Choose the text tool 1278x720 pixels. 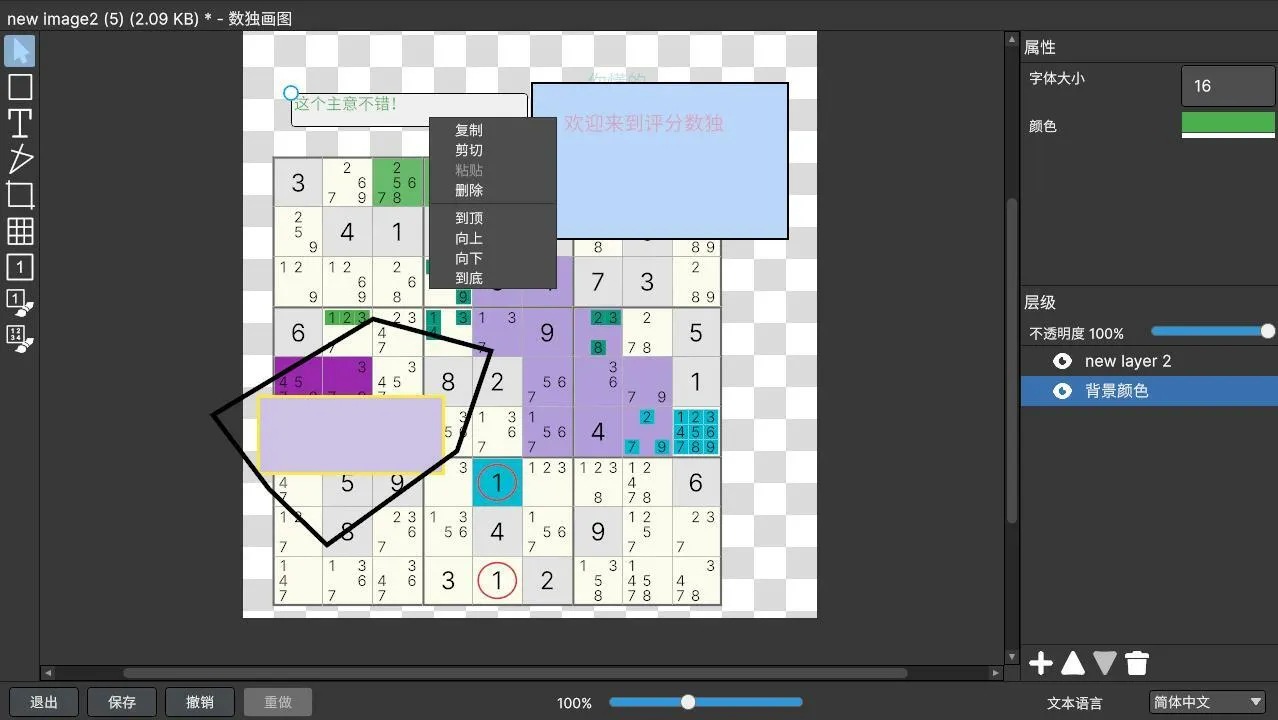coord(20,123)
